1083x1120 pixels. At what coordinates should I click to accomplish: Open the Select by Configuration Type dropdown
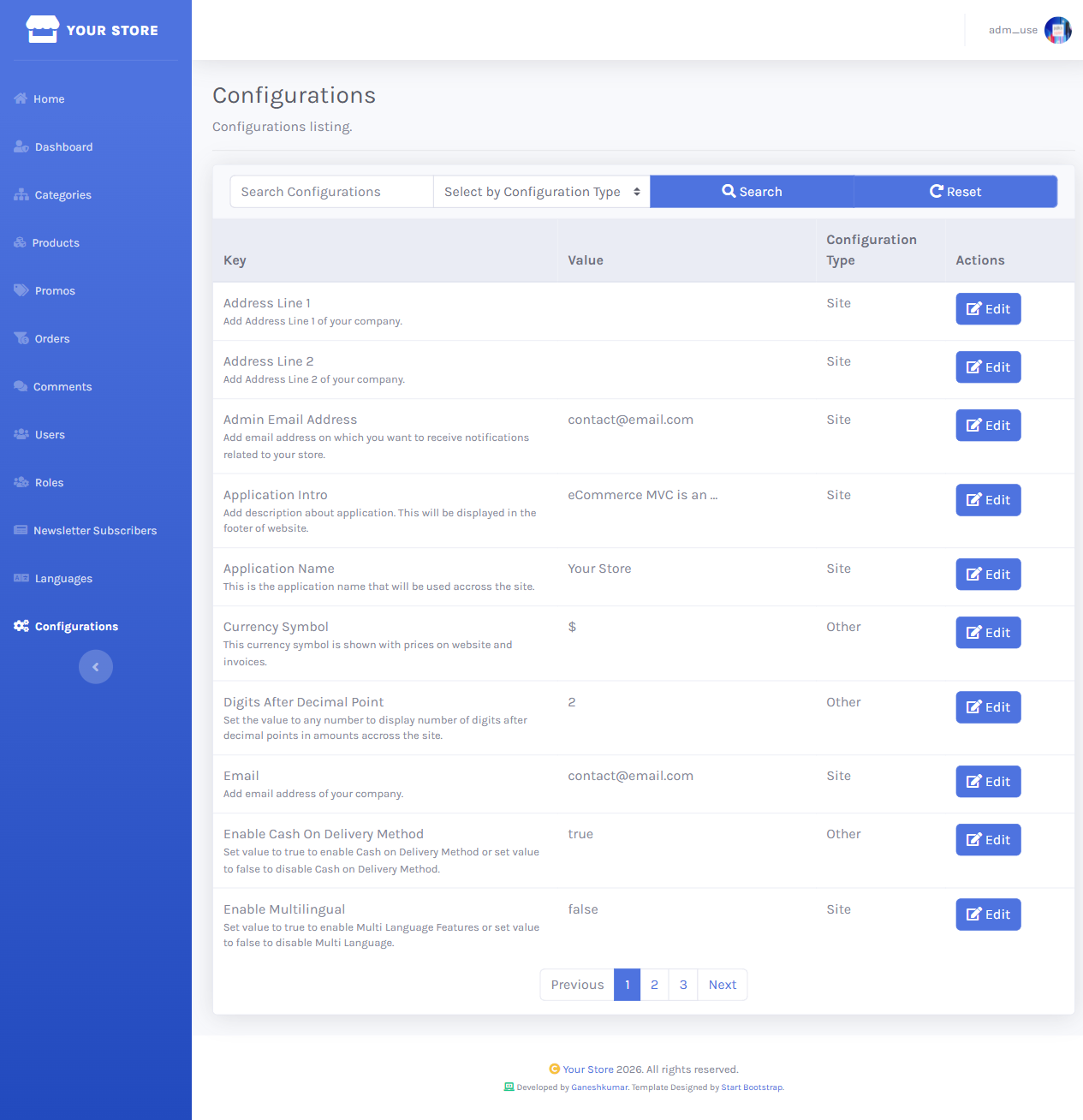tap(542, 192)
